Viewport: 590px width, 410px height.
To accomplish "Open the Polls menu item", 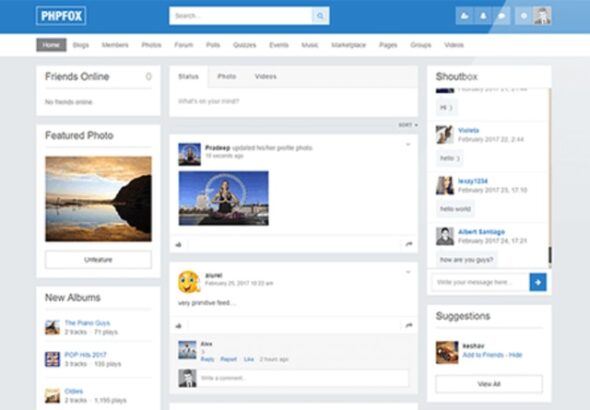I will tap(213, 45).
